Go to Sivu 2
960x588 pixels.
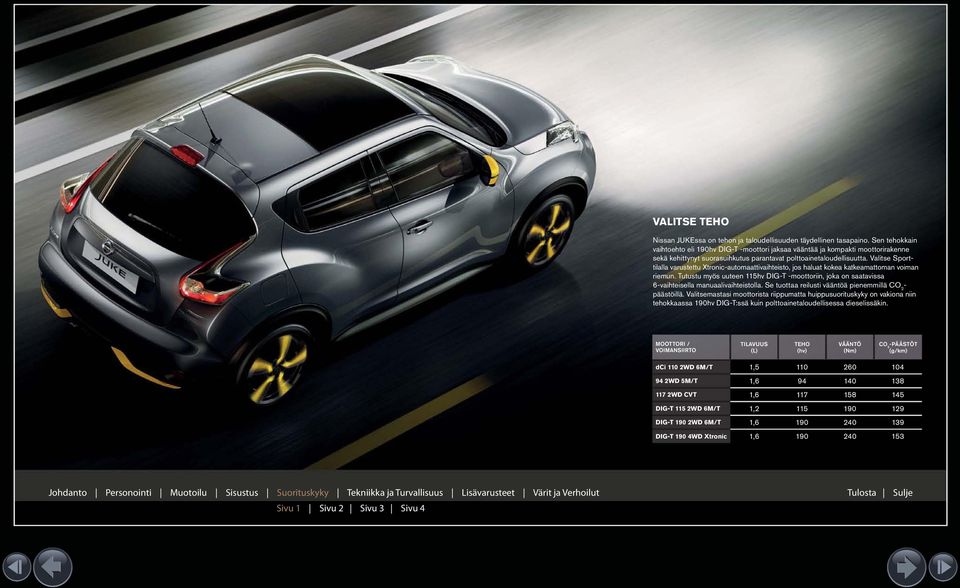coord(331,508)
